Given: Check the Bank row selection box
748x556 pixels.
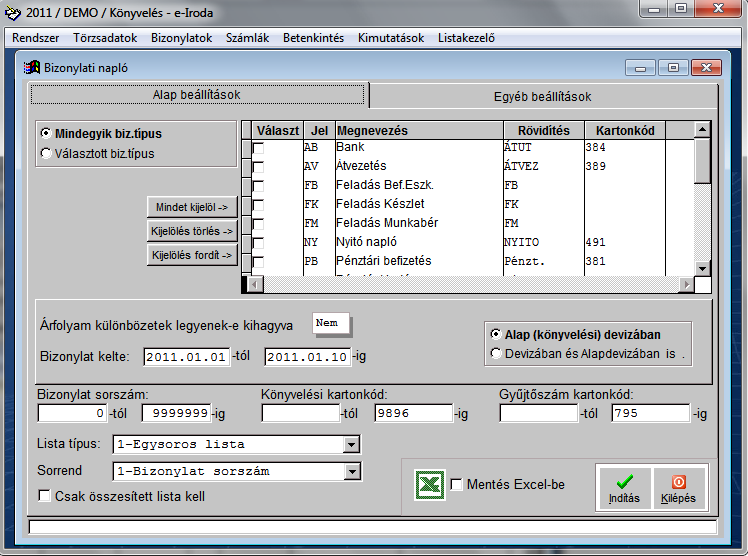Looking at the screenshot, I should tap(260, 148).
